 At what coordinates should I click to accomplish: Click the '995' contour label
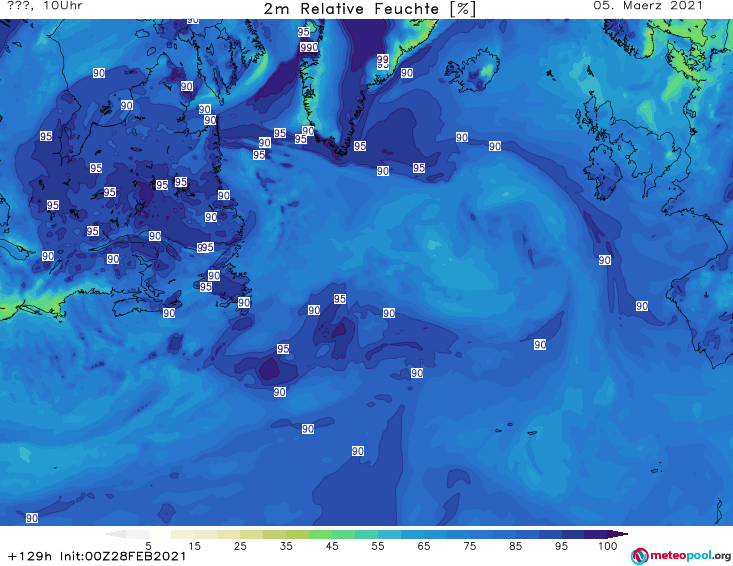pyautogui.click(x=205, y=247)
